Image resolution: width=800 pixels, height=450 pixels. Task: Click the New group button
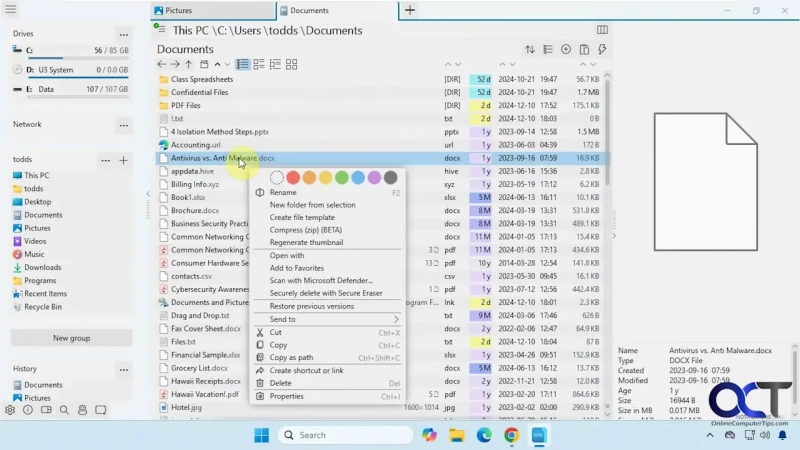tap(71, 338)
